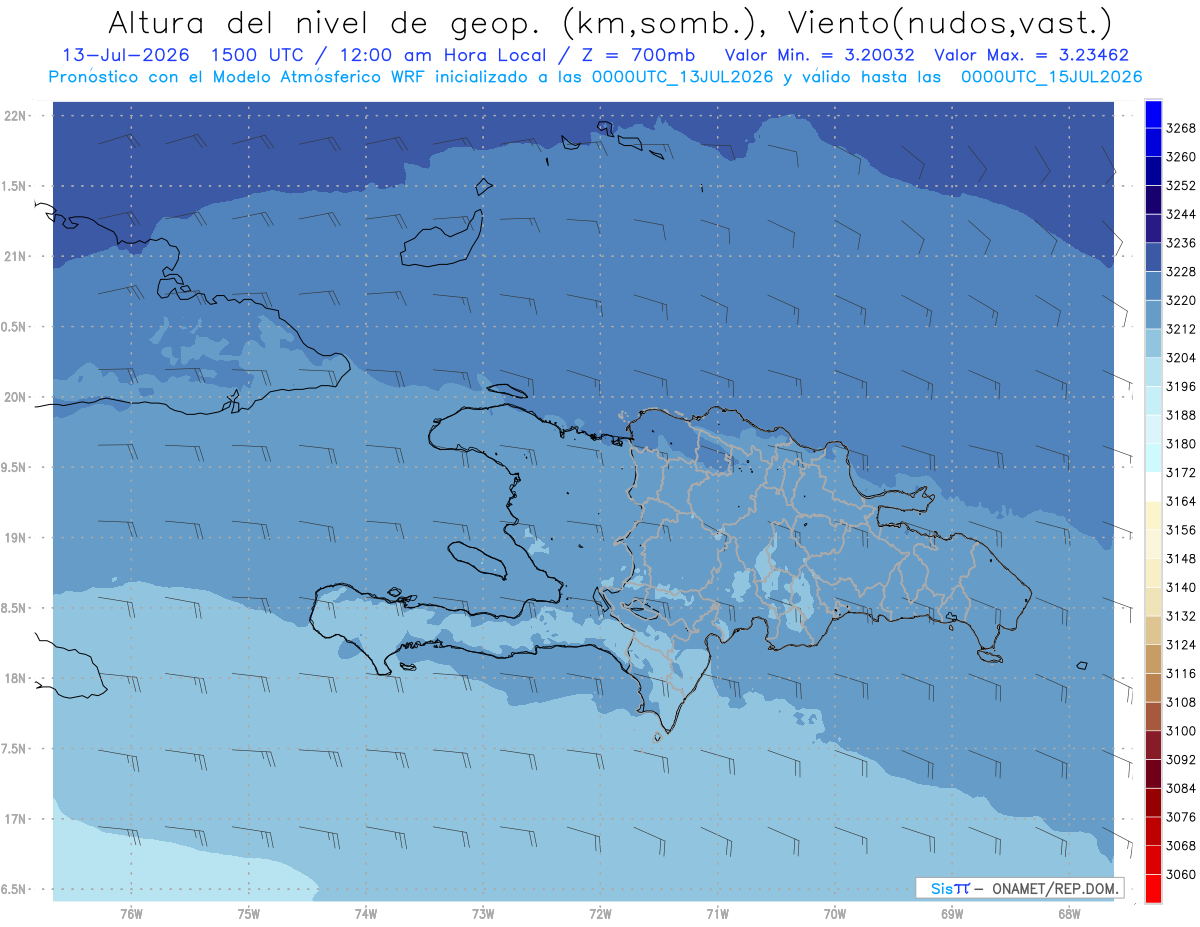Image resolution: width=1200 pixels, height=927 pixels.
Task: Click the '3268' colorbar value
Action: (1180, 128)
